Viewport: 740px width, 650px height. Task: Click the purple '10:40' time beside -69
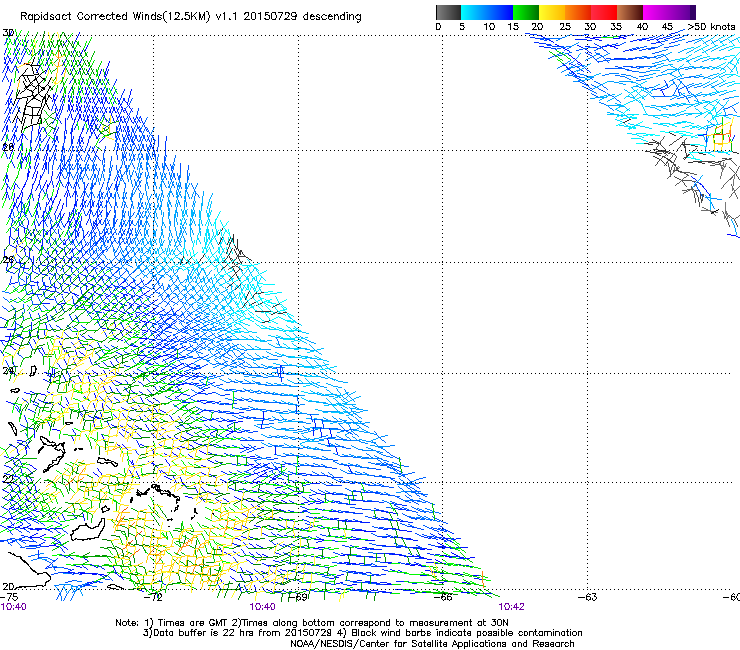[x=262, y=607]
